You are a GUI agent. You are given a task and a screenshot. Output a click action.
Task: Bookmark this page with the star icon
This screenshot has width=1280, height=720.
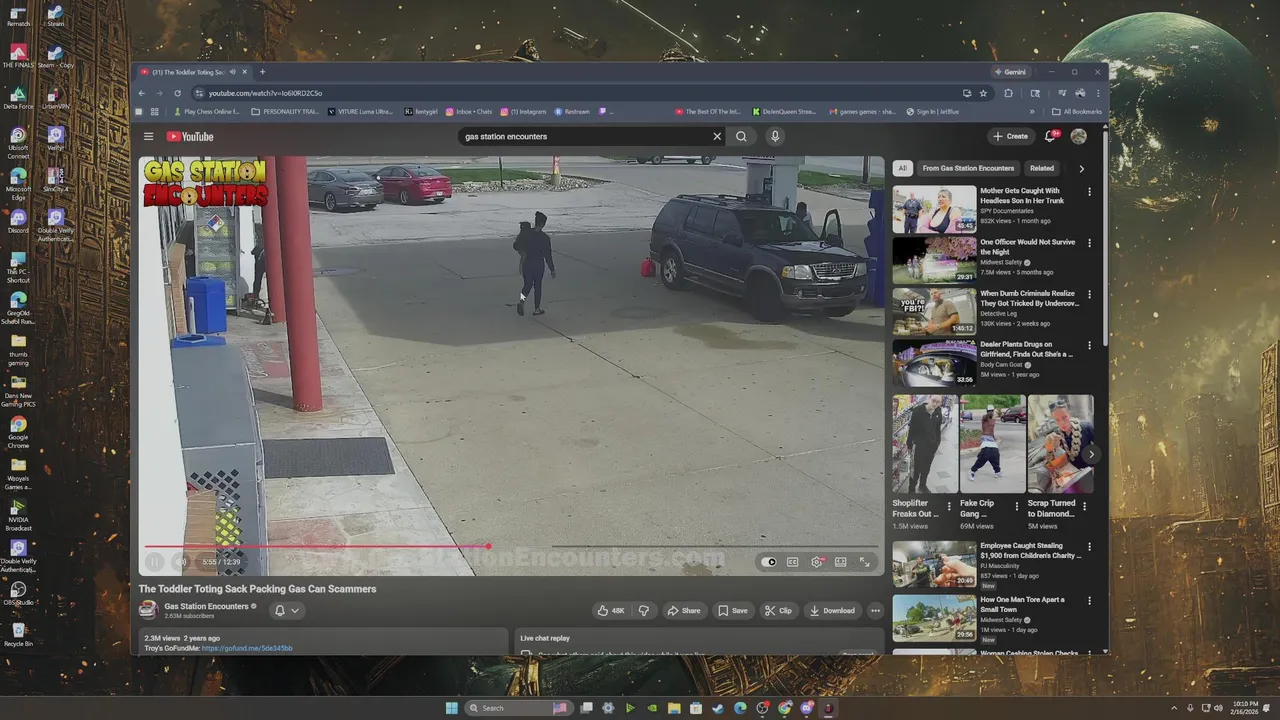point(983,93)
